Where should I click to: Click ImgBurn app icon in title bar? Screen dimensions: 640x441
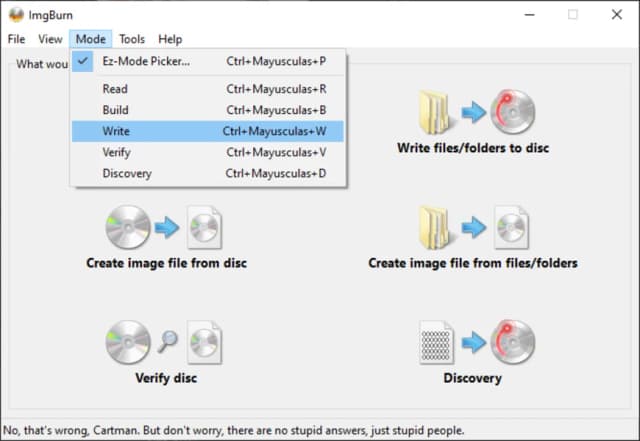click(16, 15)
